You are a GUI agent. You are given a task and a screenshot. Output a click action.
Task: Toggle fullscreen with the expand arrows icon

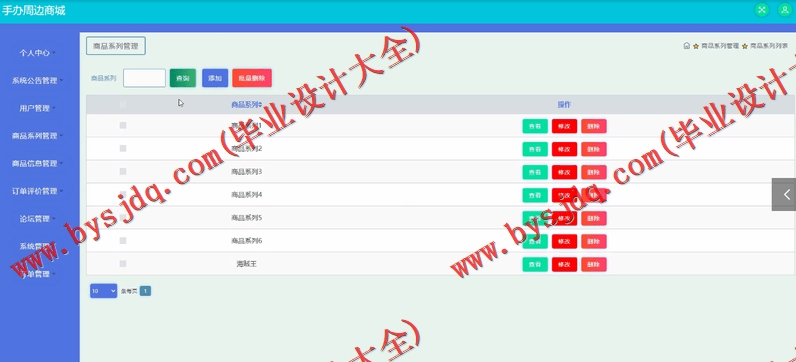[x=761, y=10]
